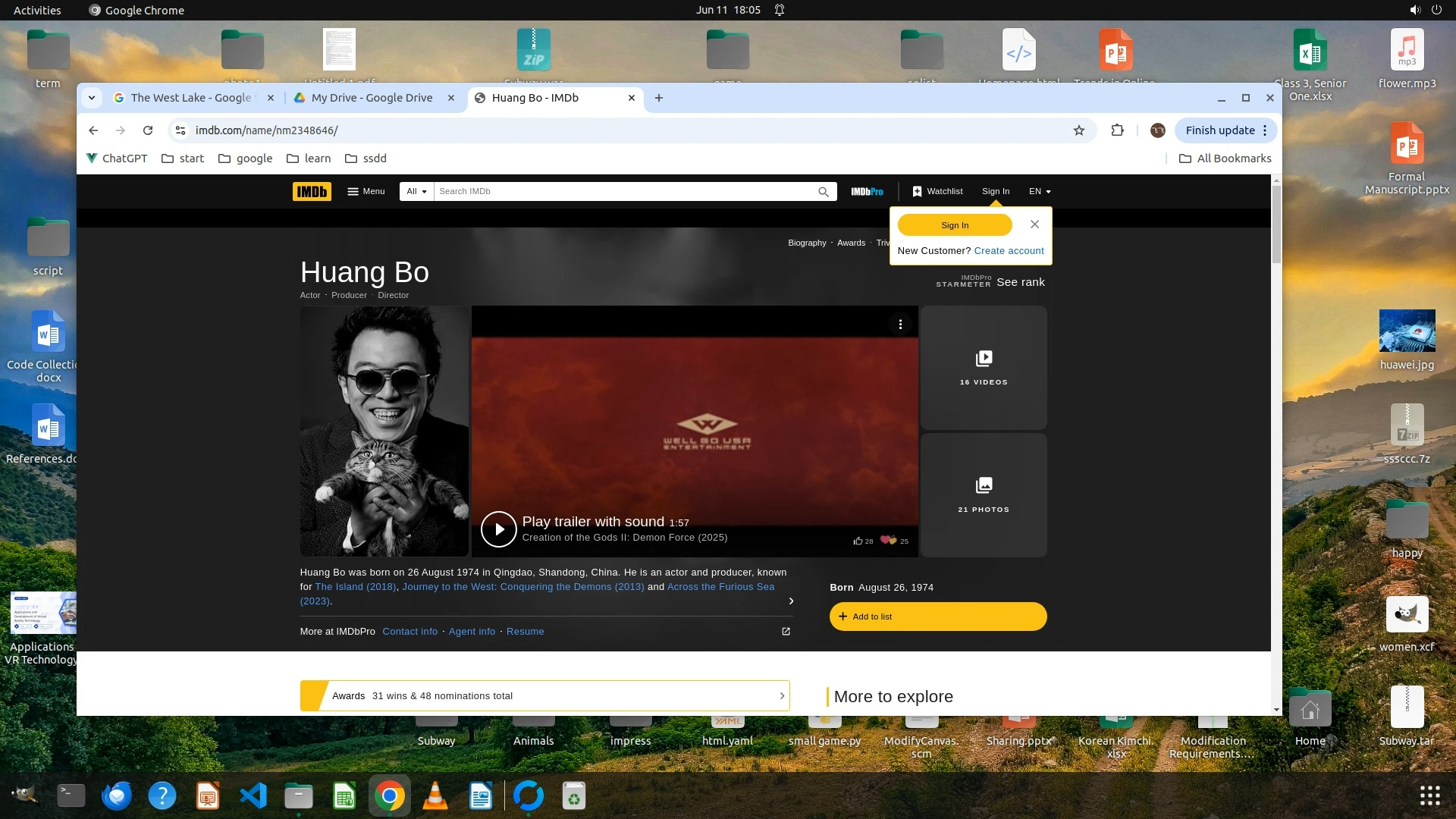This screenshot has width=1456, height=819.
Task: Click the search magnifier icon
Action: (823, 192)
